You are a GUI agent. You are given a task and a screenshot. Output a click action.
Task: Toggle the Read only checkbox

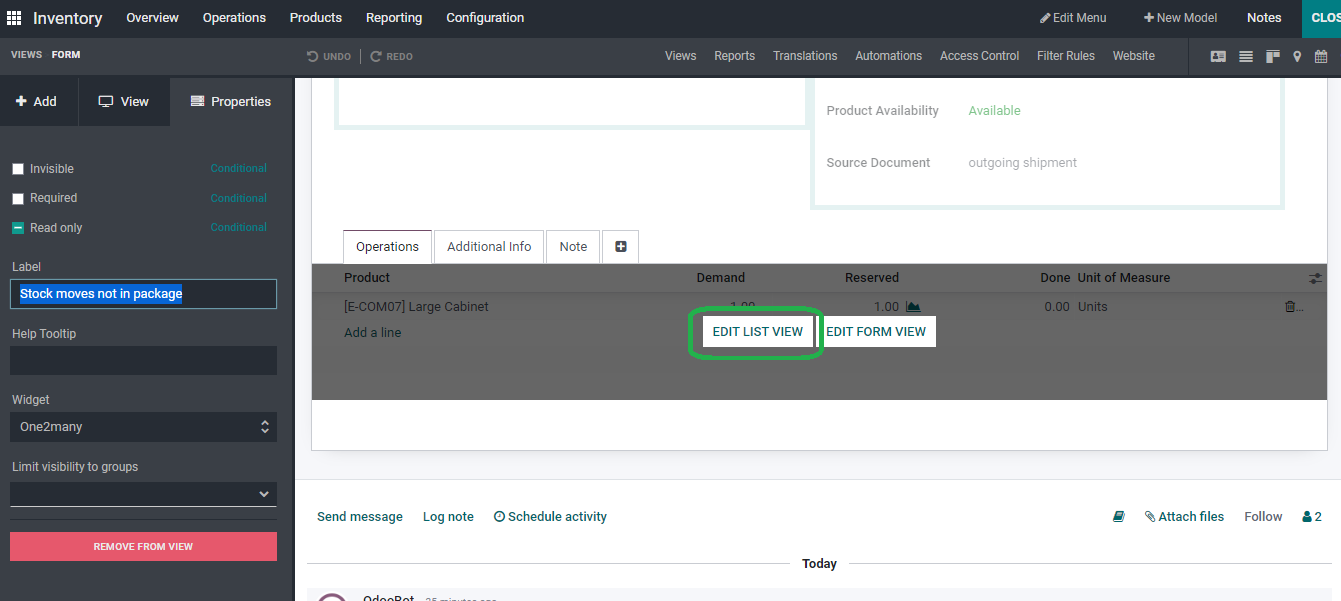pyautogui.click(x=18, y=228)
